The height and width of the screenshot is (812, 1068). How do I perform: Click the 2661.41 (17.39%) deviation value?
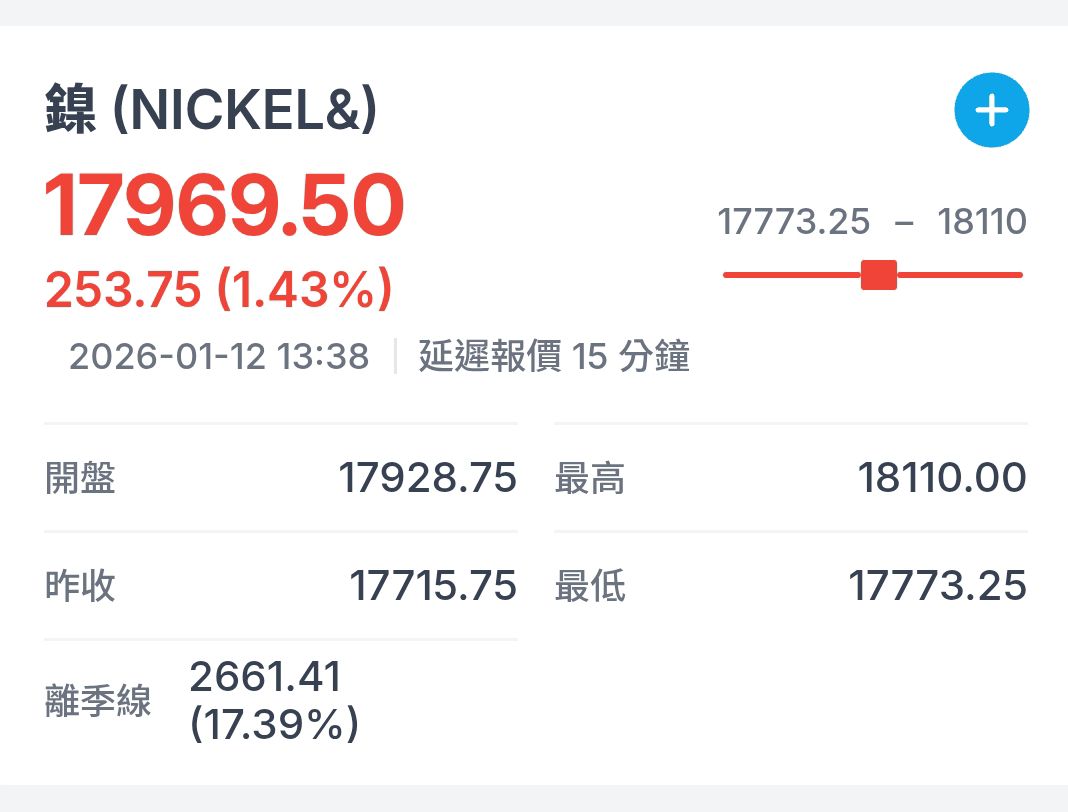point(274,700)
